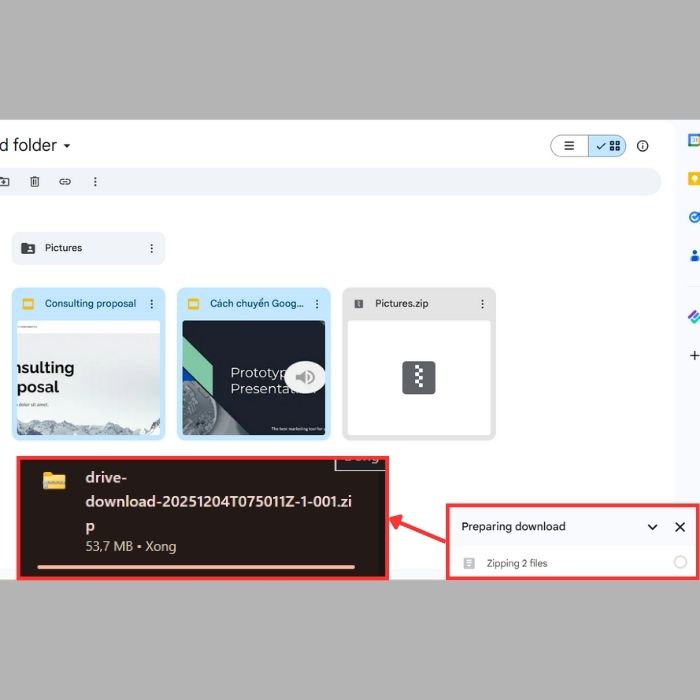700x700 pixels.
Task: Click the Consulting proposal file name
Action: (x=90, y=304)
